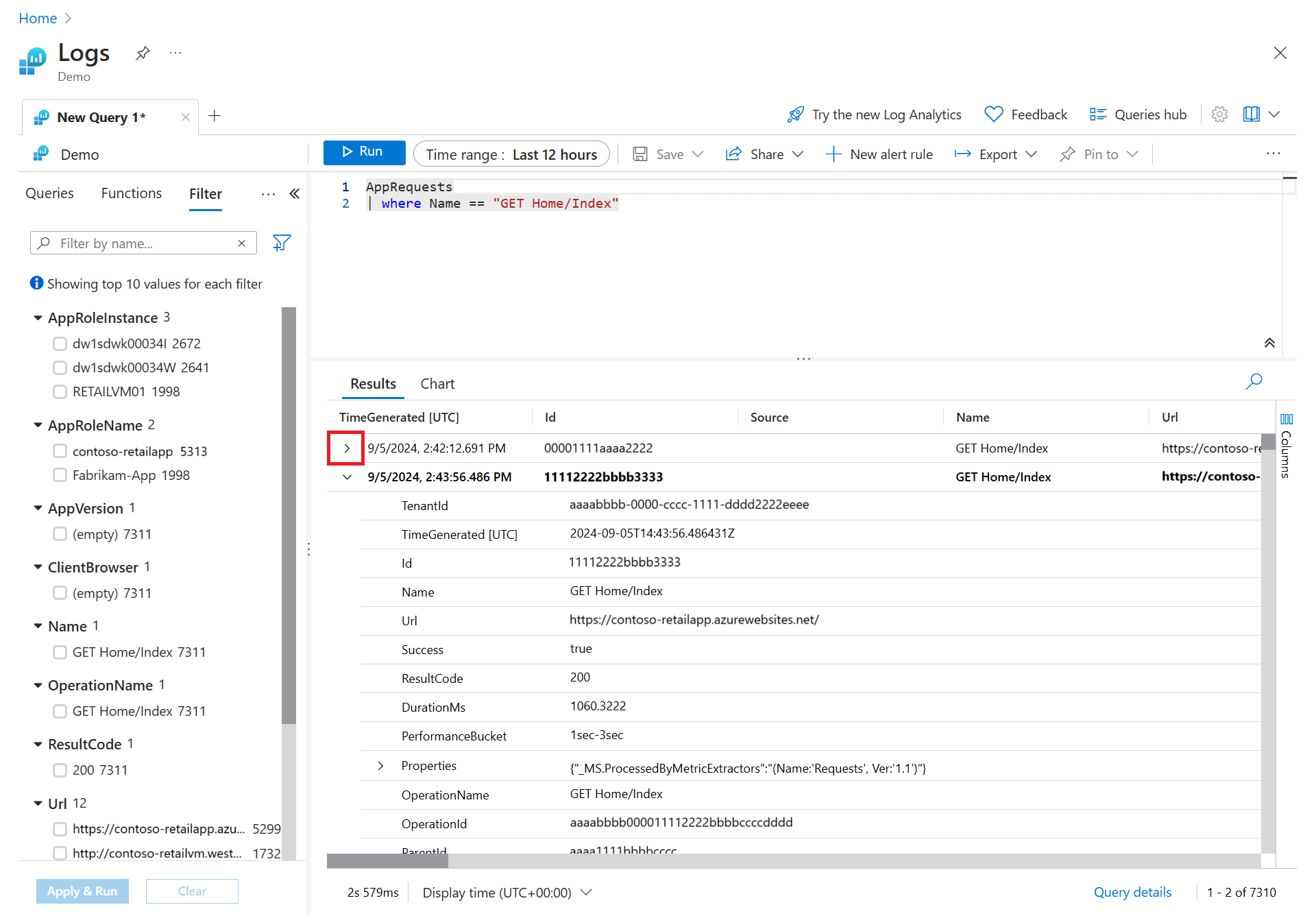The width and height of the screenshot is (1316, 916).
Task: Open the filter funnel icon
Action: [282, 243]
